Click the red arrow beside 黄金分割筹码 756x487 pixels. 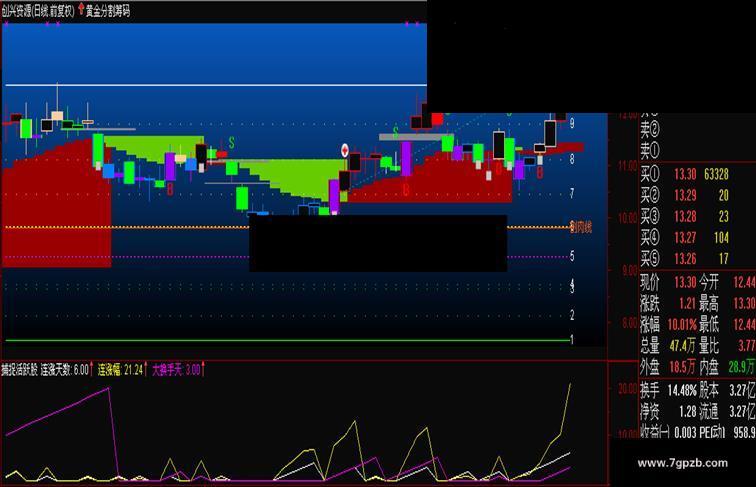81,10
